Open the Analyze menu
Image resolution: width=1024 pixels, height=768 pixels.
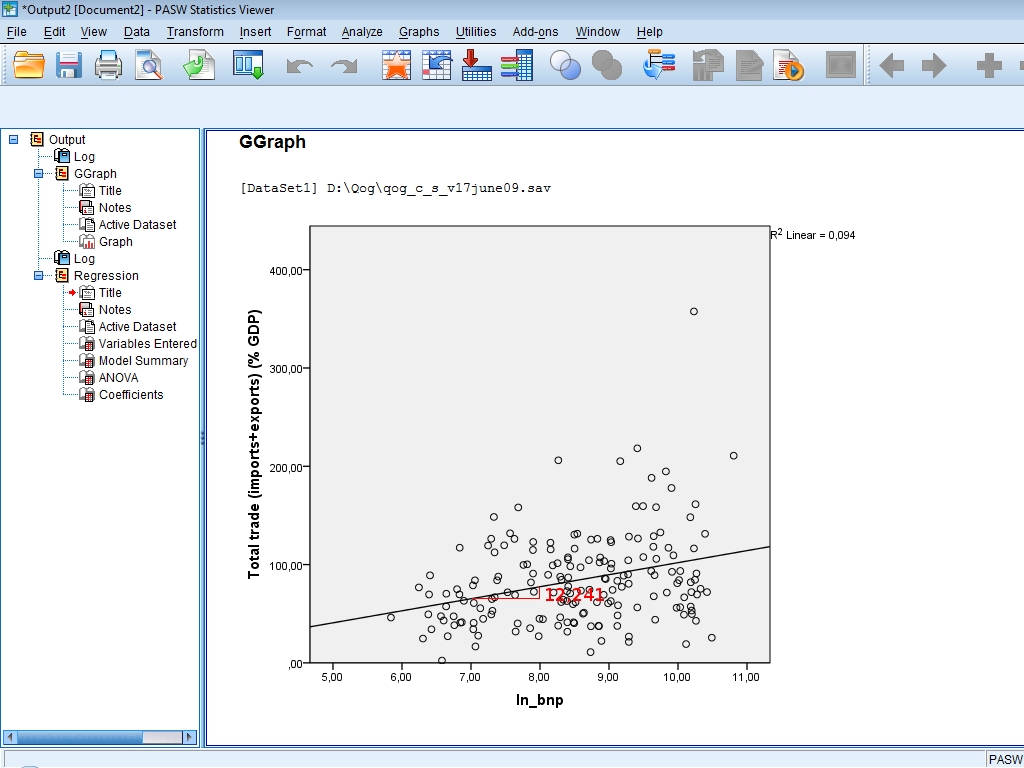point(361,32)
